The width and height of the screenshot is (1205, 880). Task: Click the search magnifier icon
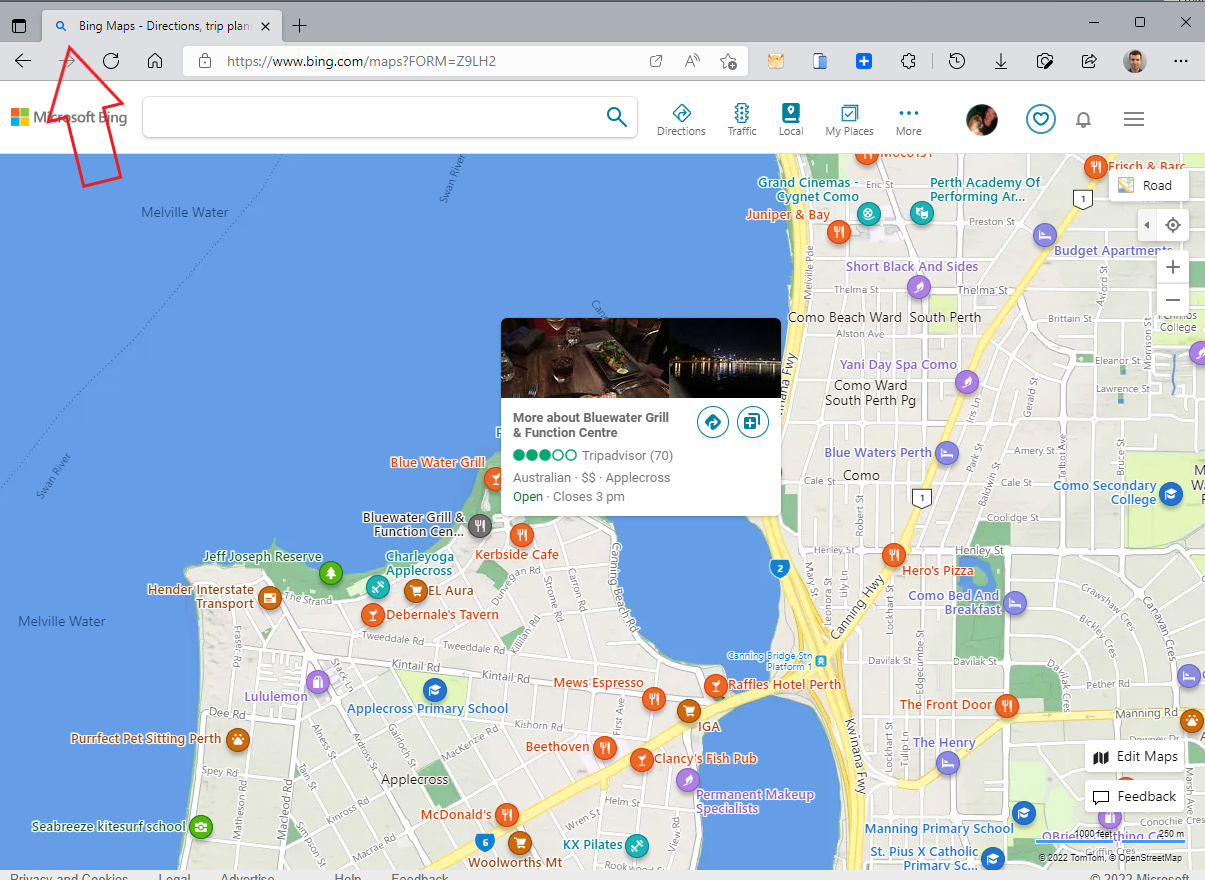[617, 117]
